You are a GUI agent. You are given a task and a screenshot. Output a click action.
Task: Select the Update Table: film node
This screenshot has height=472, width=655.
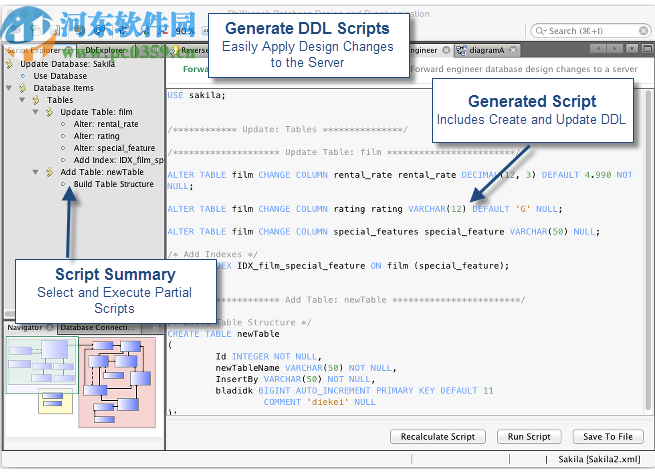(96, 112)
